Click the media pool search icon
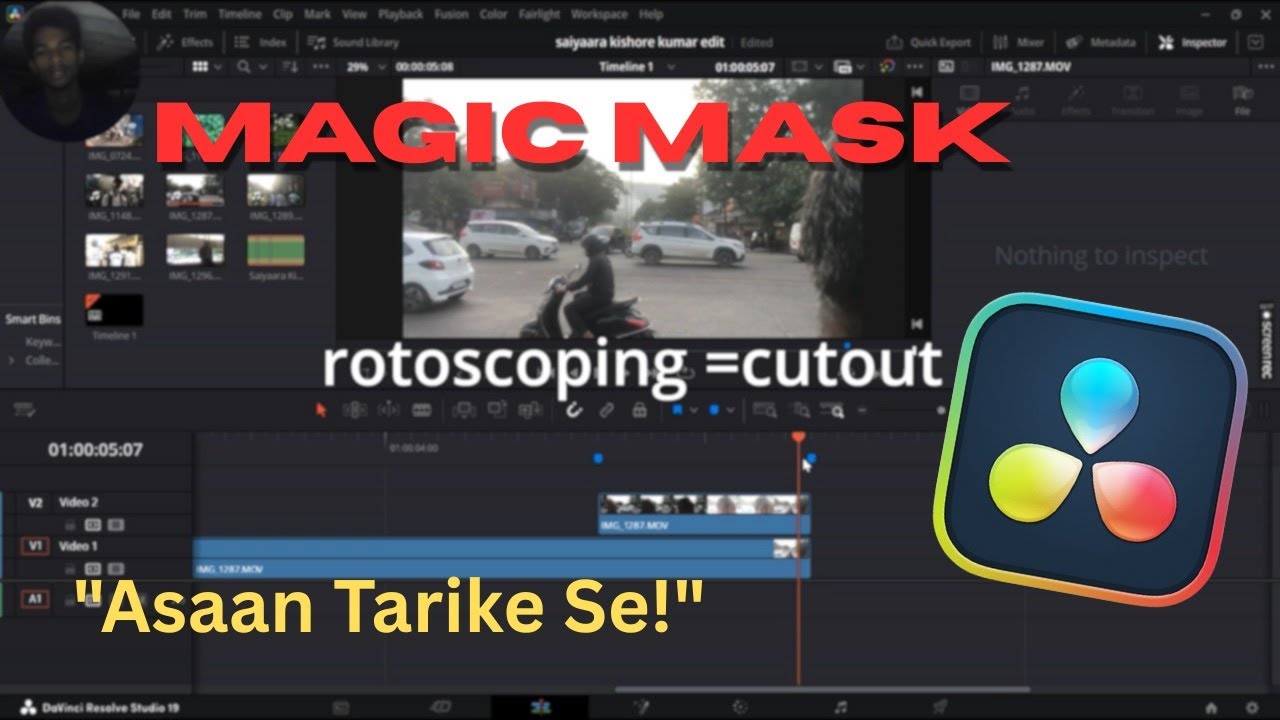 pyautogui.click(x=244, y=66)
